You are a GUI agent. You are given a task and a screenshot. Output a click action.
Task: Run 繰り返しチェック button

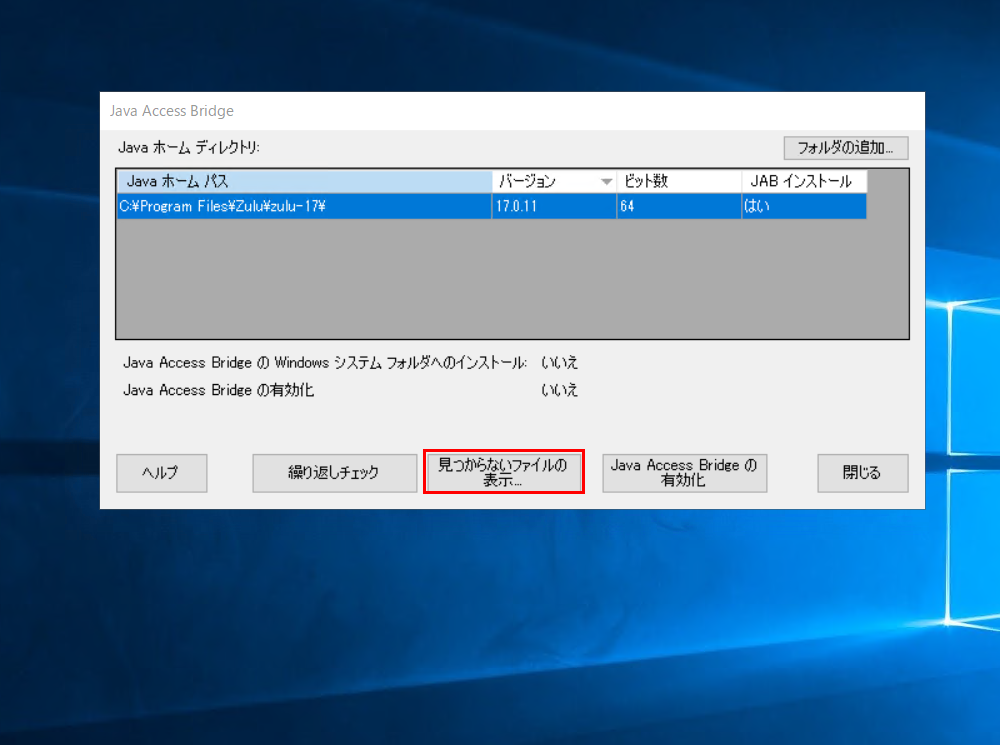[x=334, y=473]
